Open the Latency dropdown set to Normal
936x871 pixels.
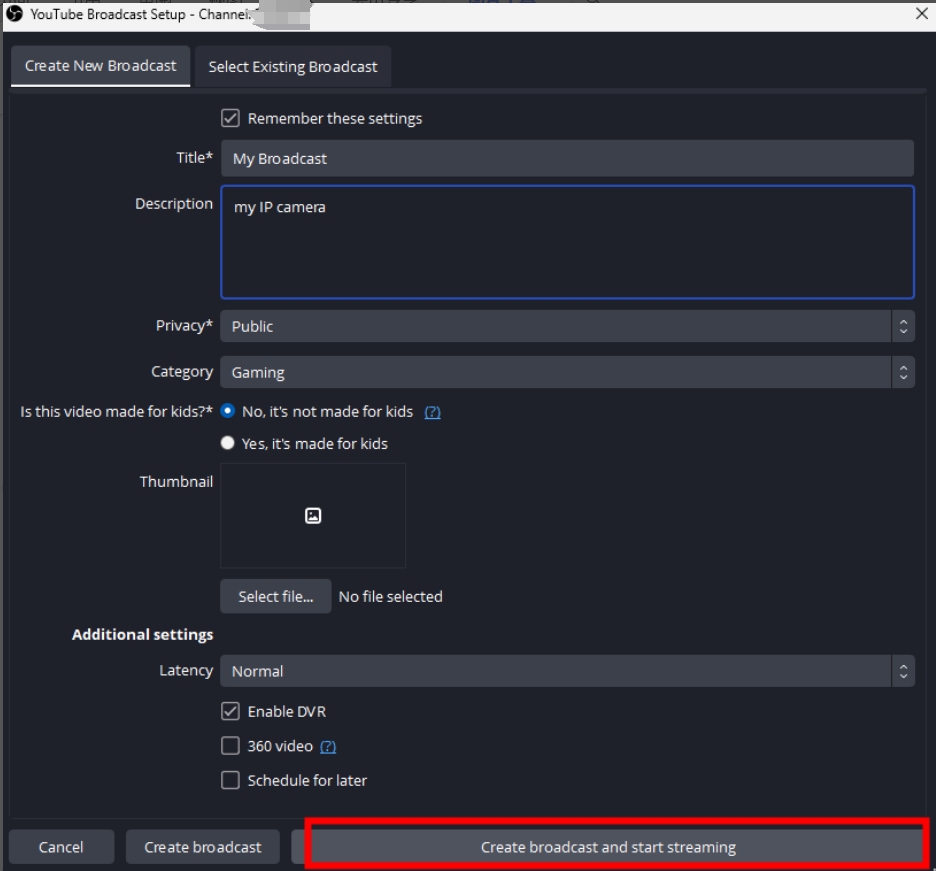(x=566, y=671)
